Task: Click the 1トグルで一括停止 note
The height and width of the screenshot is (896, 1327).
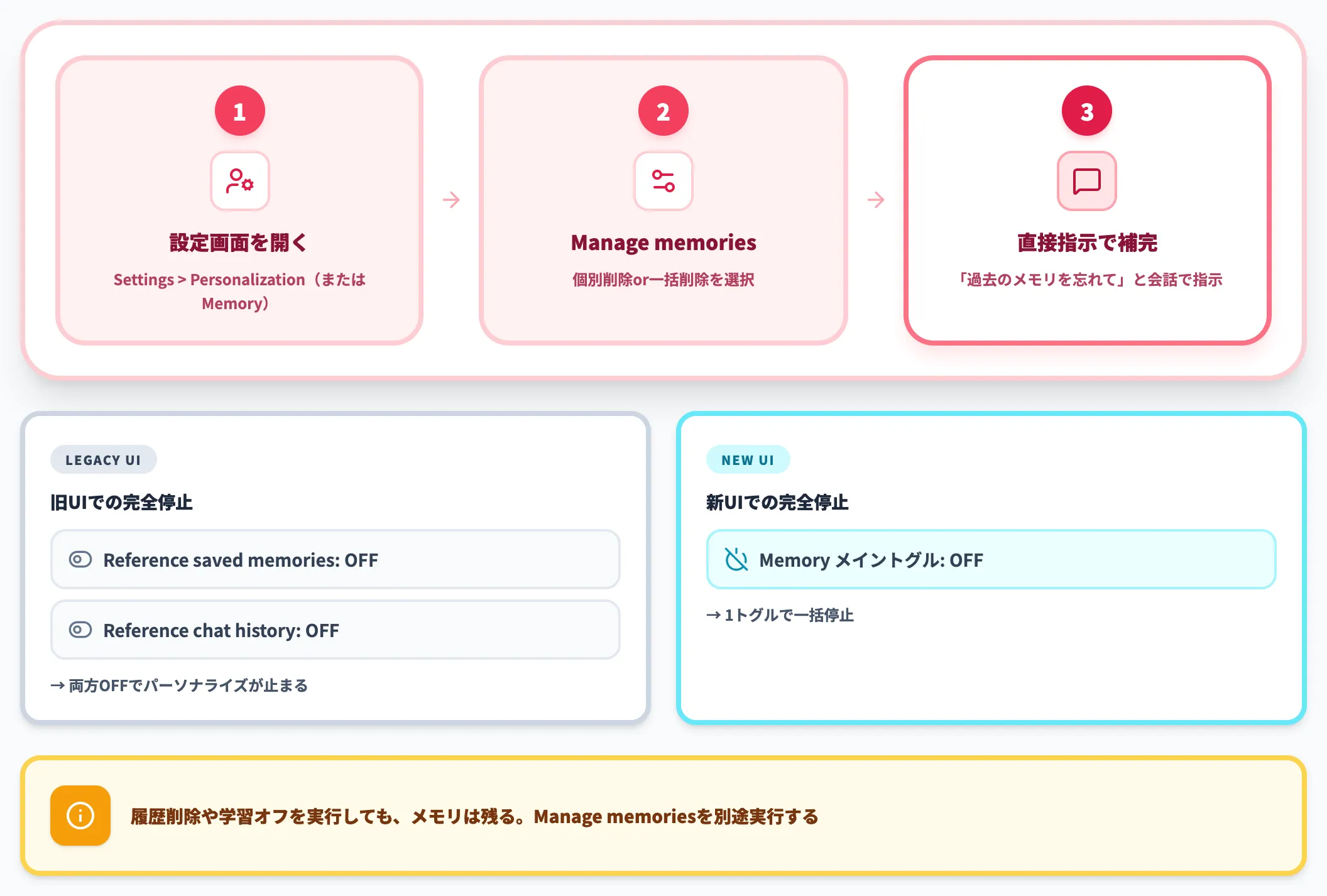Action: [x=780, y=615]
